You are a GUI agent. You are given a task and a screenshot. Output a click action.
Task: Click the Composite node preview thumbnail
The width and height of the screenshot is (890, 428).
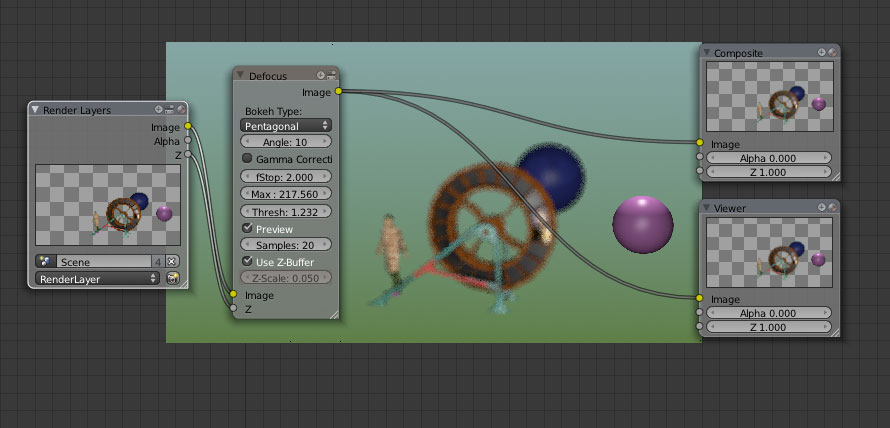(x=769, y=97)
